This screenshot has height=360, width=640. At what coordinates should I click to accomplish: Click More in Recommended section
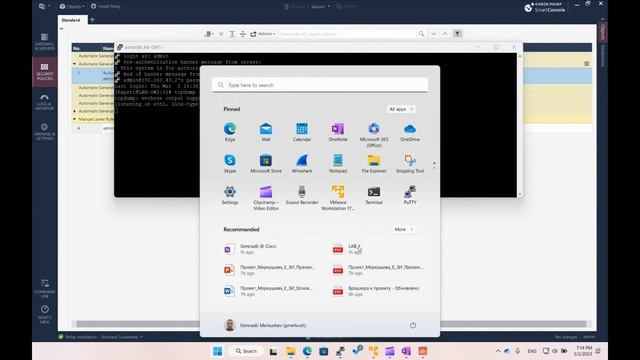point(404,229)
